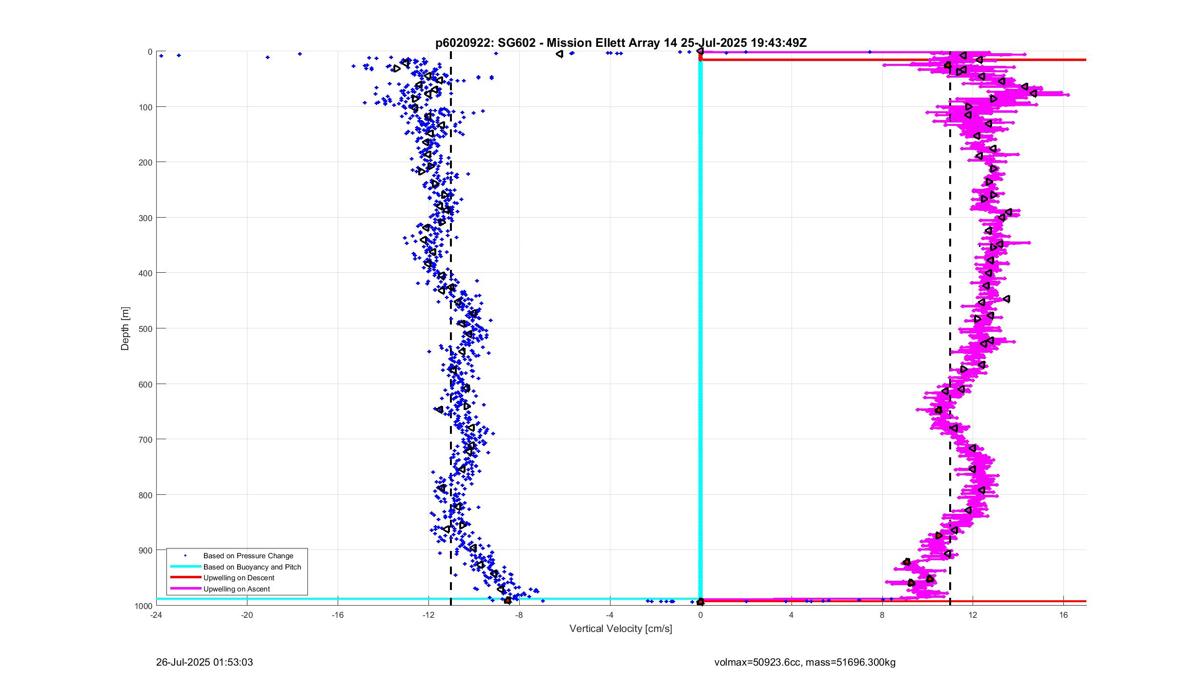The image size is (1200, 681).
Task: Click the 700 tick on the Depth axis
Action: click(x=145, y=440)
